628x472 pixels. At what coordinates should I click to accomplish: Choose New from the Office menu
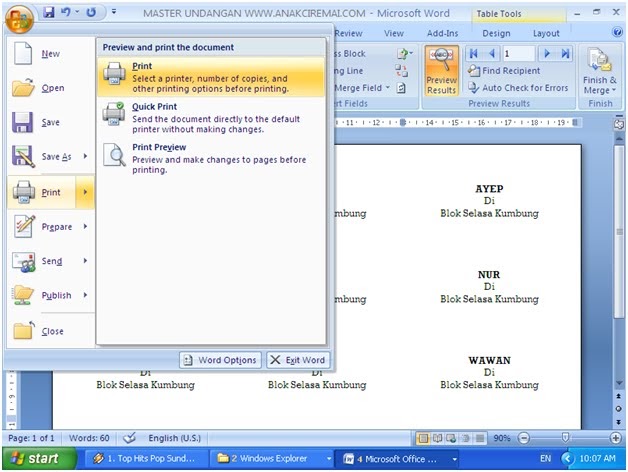[50, 54]
